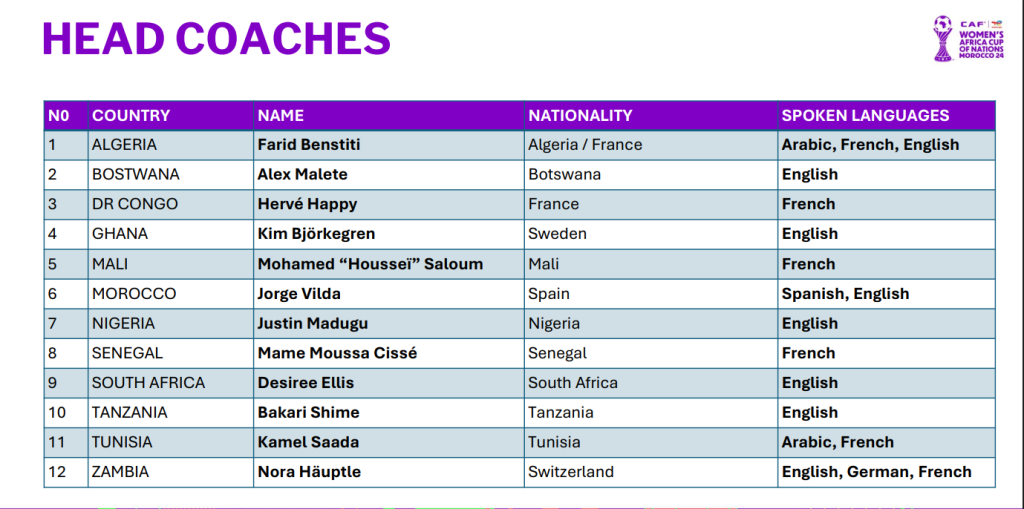Click the N0 column header

[x=66, y=116]
